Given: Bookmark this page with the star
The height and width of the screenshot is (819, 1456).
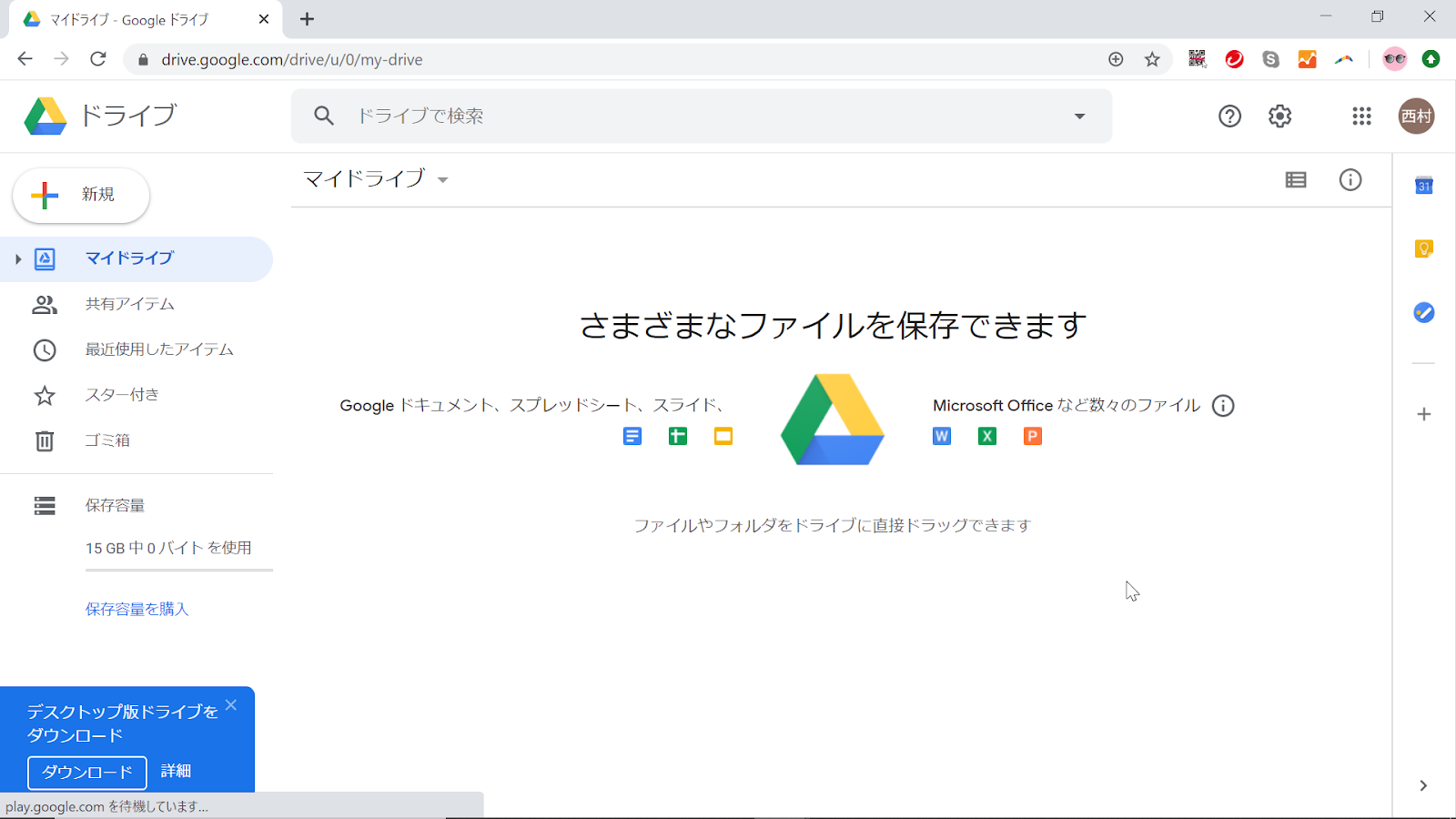Looking at the screenshot, I should click(1152, 59).
